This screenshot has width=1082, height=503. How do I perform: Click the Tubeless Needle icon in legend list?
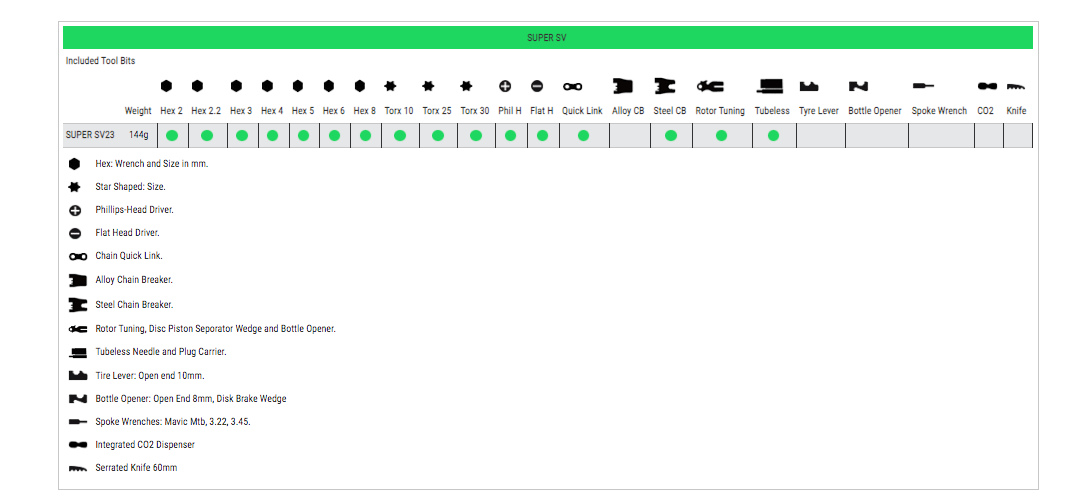click(78, 352)
